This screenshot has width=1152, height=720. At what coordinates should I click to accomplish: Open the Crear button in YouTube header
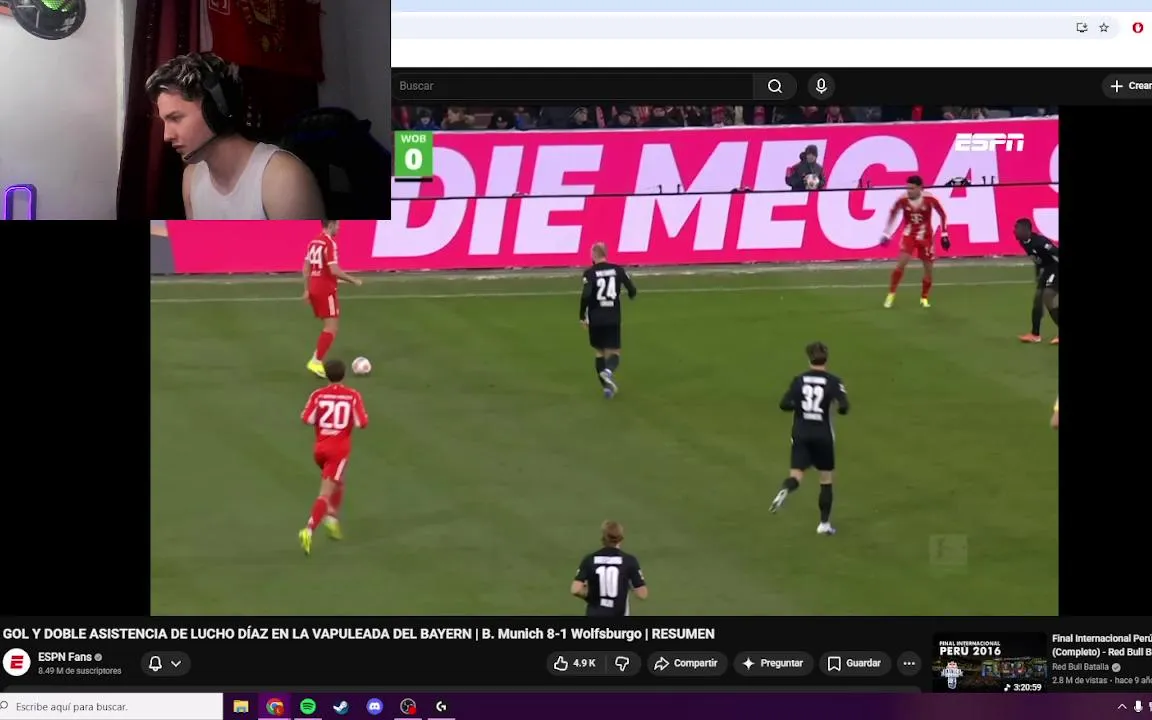tap(1128, 86)
